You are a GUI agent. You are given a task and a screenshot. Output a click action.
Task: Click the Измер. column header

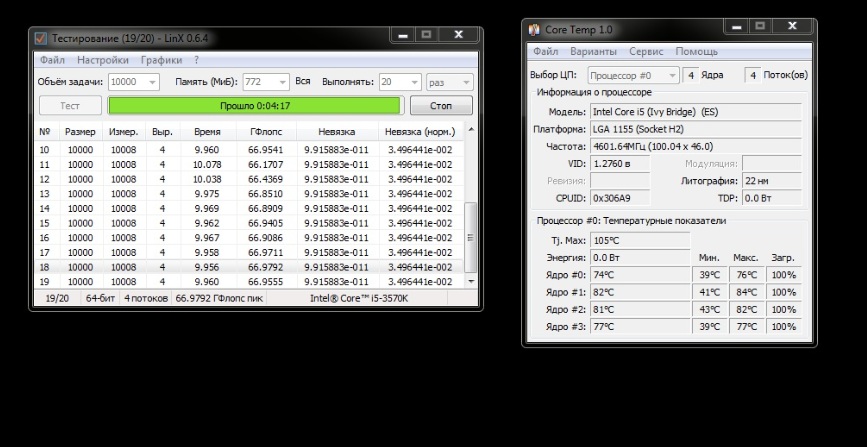(x=124, y=132)
